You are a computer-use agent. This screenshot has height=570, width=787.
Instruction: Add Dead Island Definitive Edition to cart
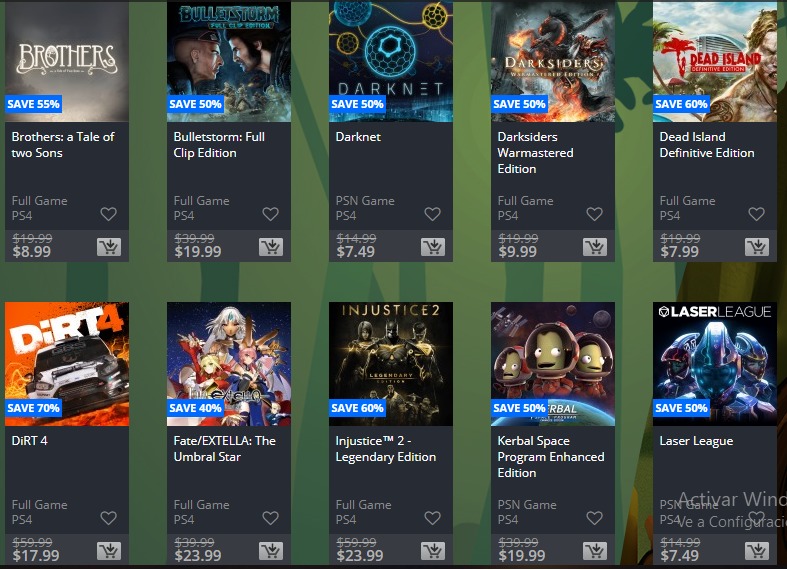pos(757,247)
